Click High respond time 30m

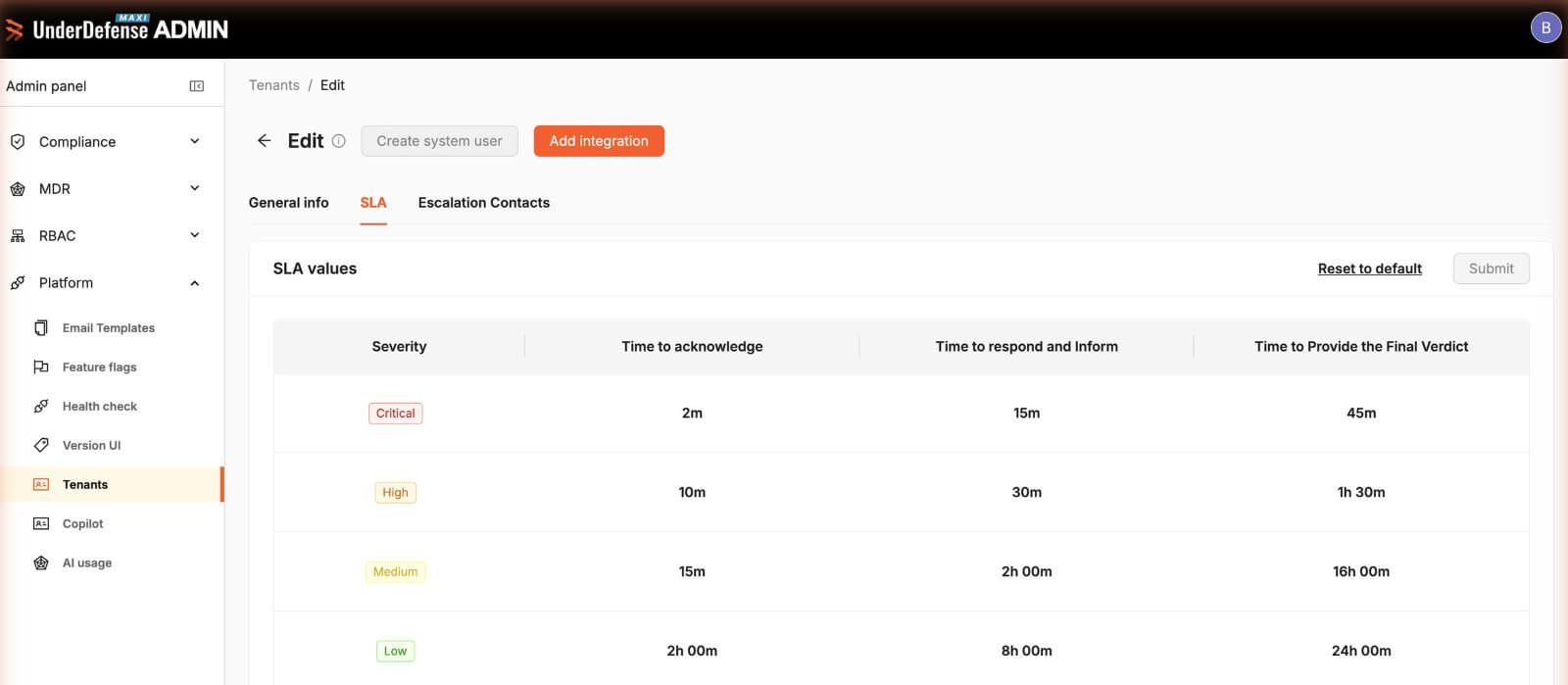click(x=1026, y=493)
